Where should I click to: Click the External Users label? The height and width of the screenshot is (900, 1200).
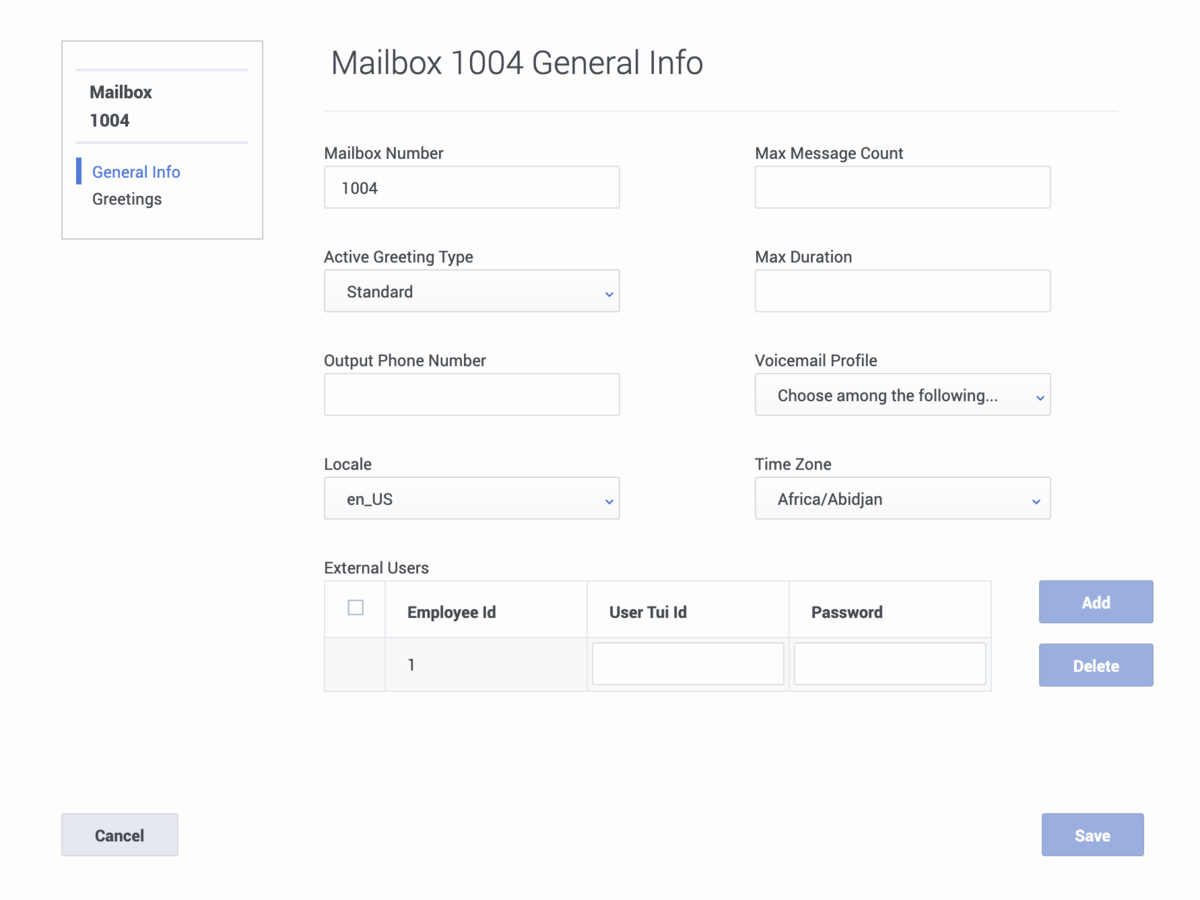(x=376, y=568)
